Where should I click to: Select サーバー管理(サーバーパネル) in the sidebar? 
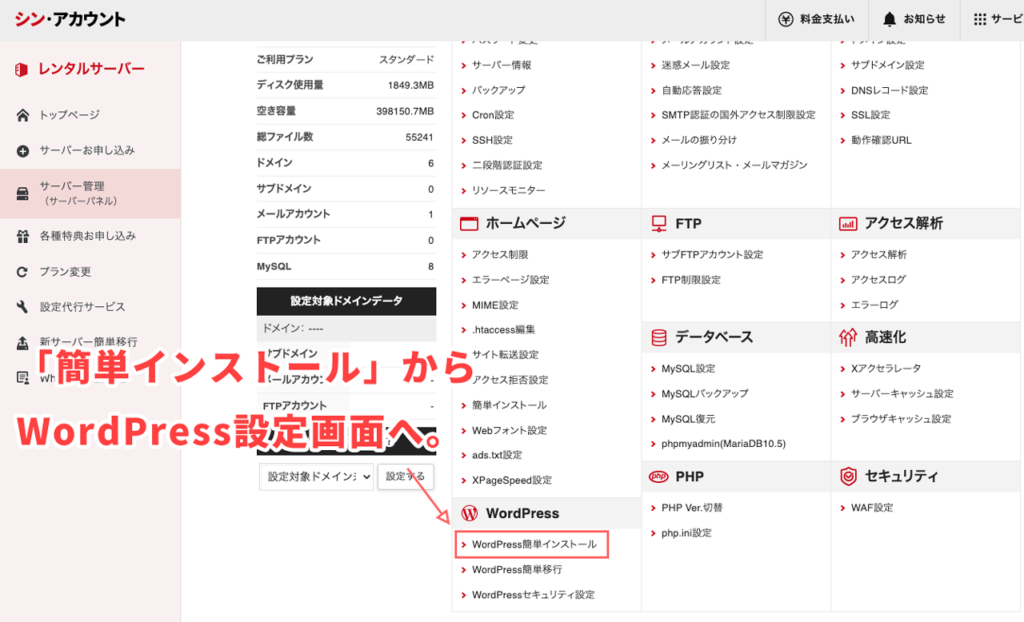[90, 193]
